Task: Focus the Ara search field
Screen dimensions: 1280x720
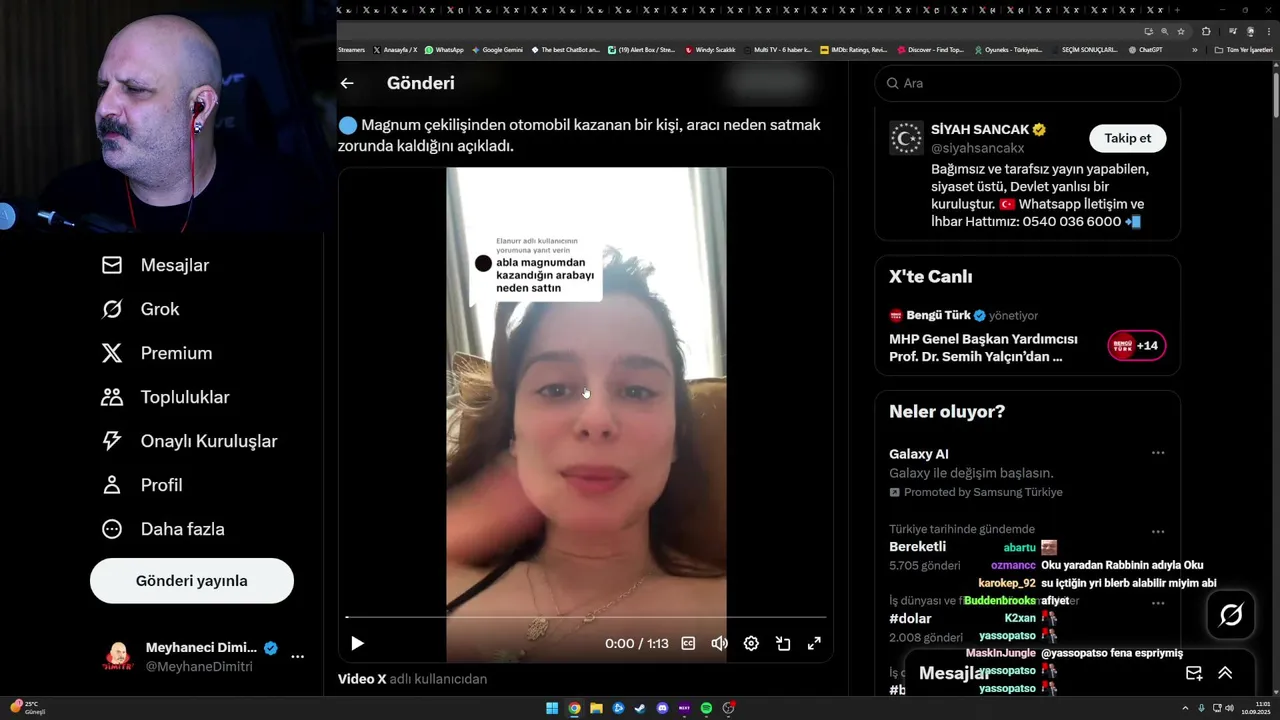Action: pyautogui.click(x=1027, y=84)
